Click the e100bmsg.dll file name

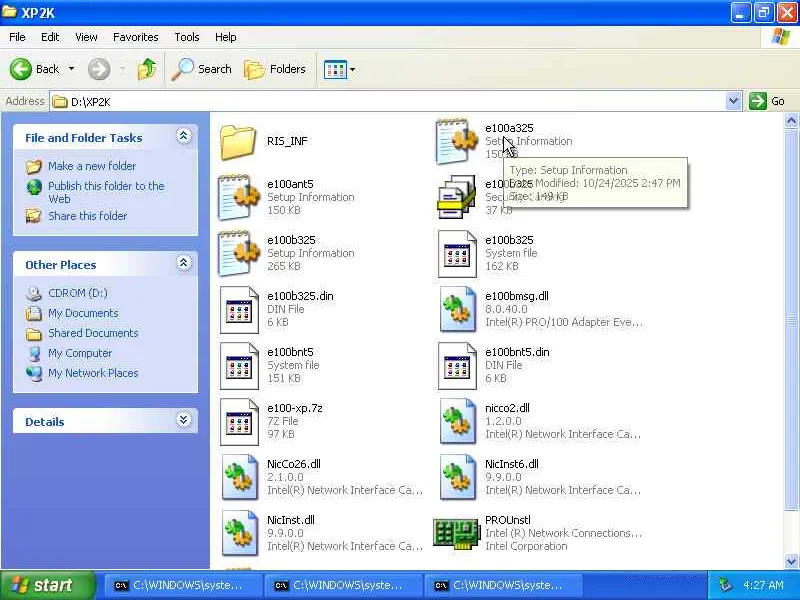(x=516, y=296)
